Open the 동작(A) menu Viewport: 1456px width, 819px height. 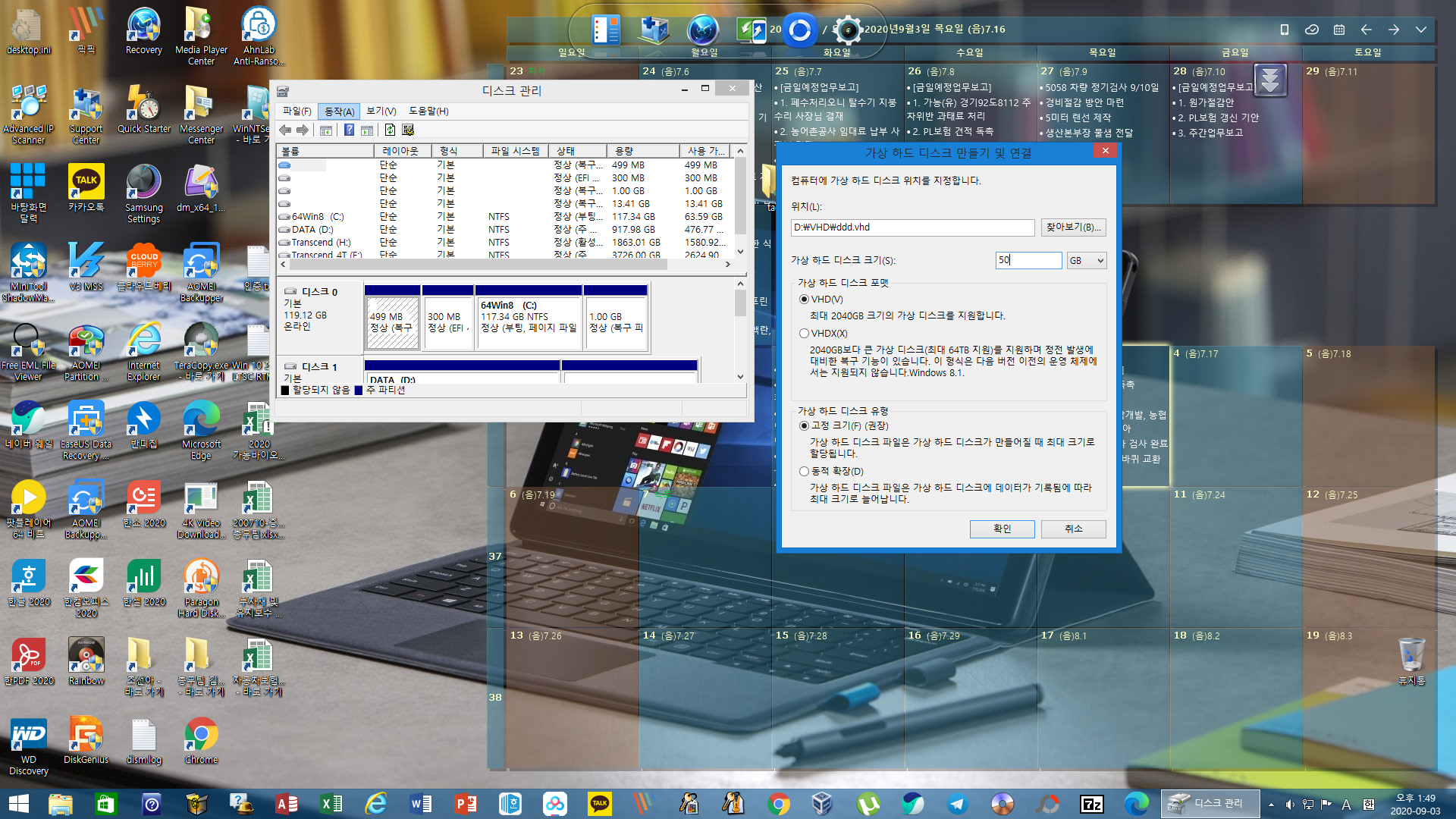(x=339, y=111)
